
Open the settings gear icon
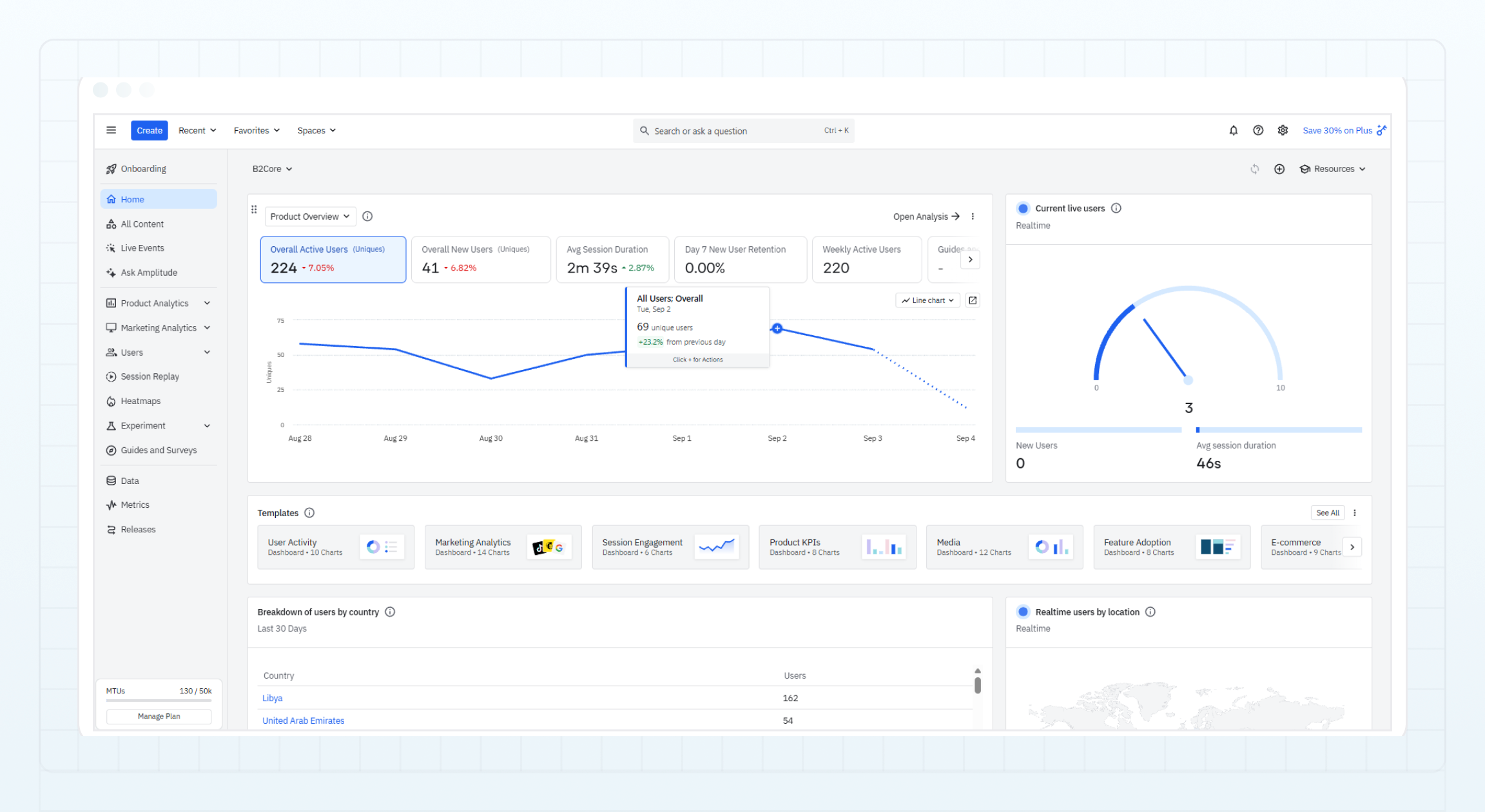(1283, 130)
